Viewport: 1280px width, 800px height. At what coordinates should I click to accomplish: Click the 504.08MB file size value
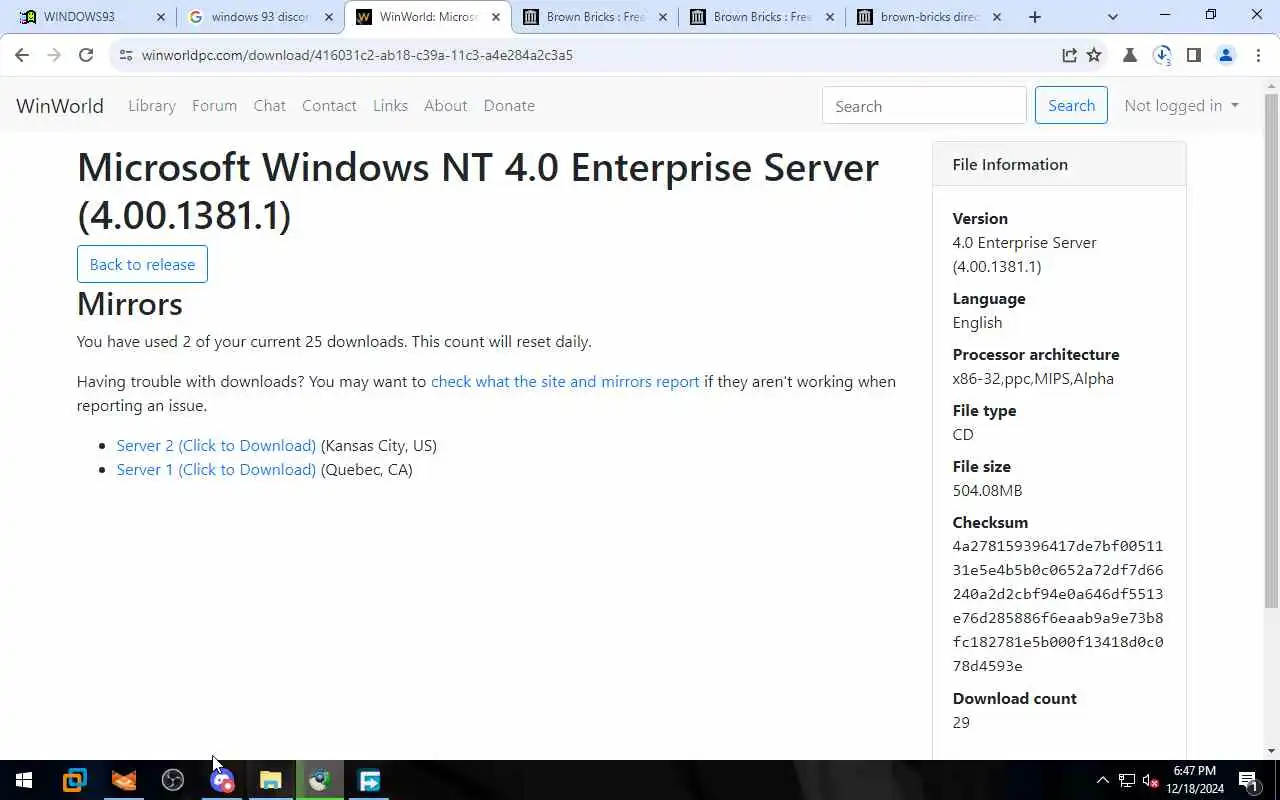pos(987,490)
